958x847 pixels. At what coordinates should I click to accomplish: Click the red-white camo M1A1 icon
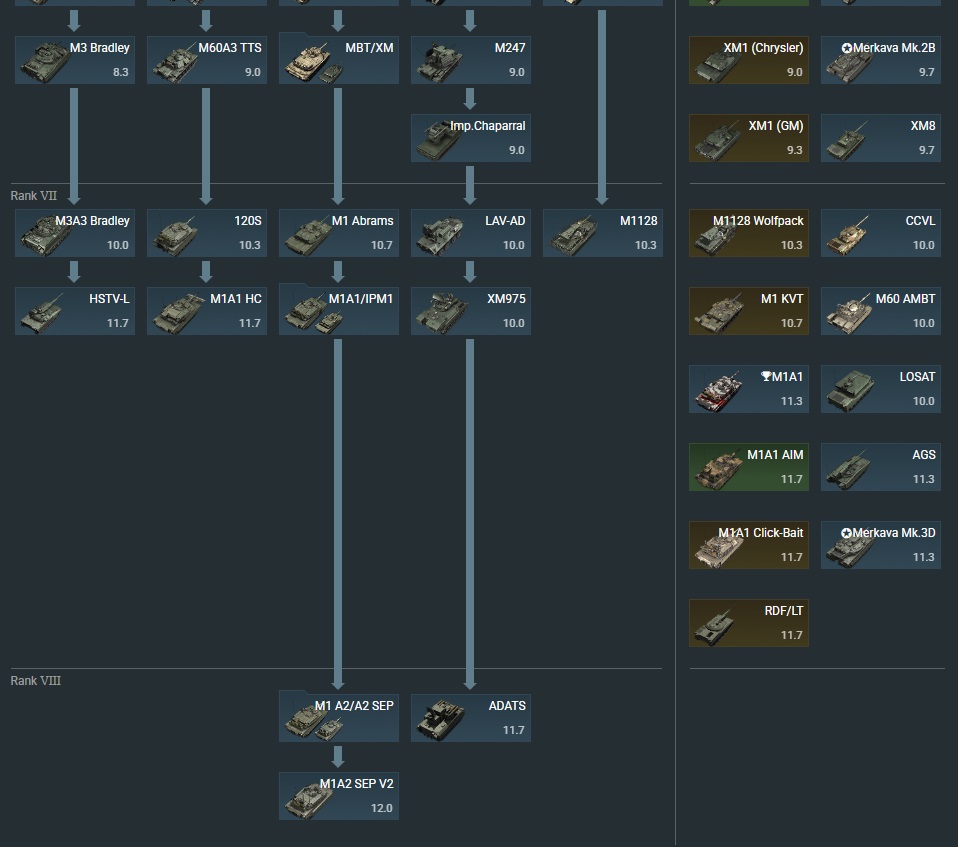pyautogui.click(x=718, y=392)
